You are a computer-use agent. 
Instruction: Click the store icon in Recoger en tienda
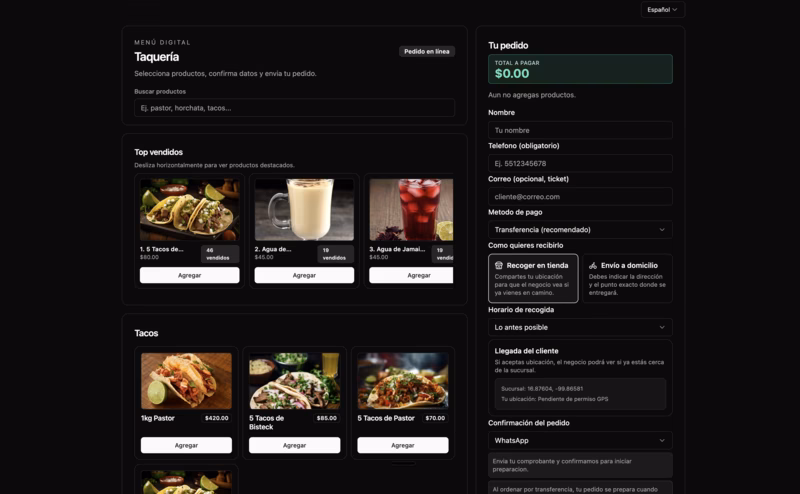point(498,265)
